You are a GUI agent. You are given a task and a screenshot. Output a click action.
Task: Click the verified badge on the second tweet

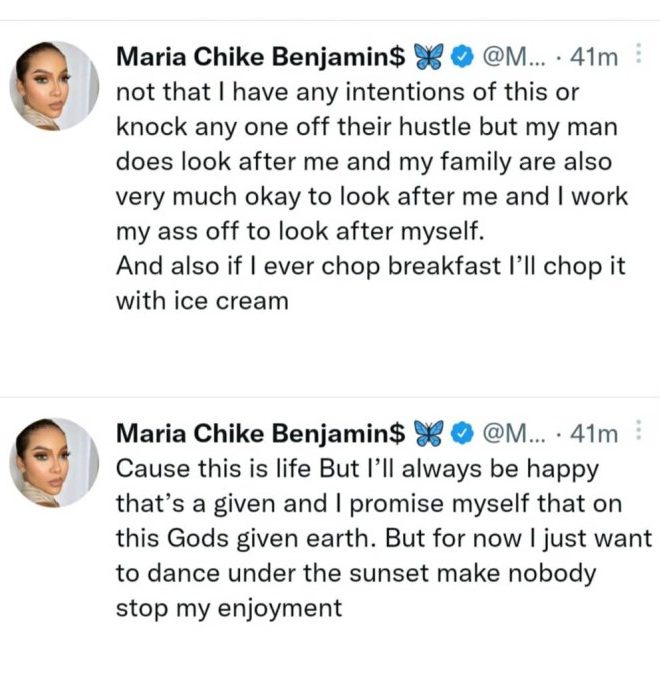[463, 434]
